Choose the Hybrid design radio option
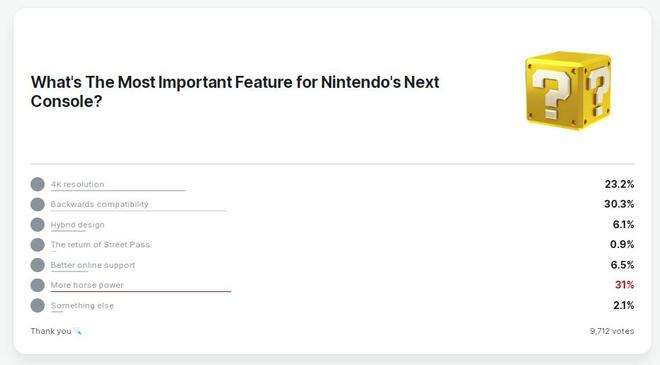Screen dimensions: 660x365 37,224
